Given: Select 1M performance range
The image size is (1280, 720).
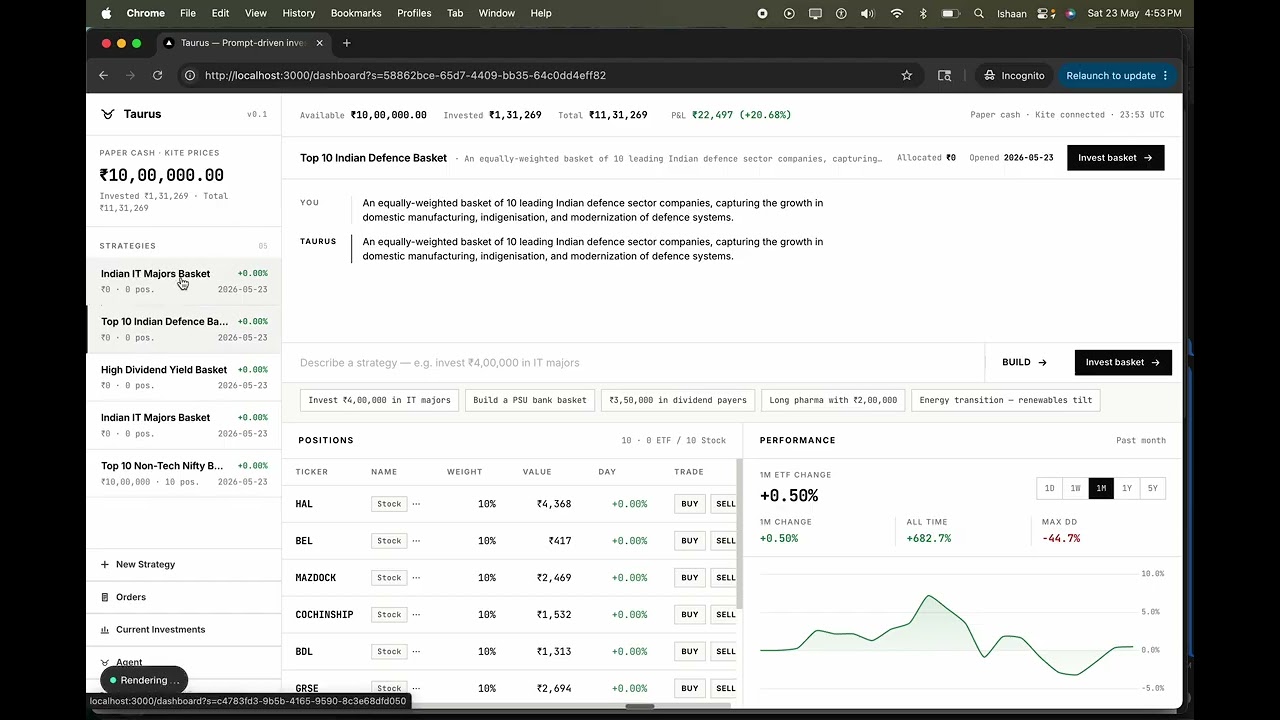Looking at the screenshot, I should click(1101, 488).
